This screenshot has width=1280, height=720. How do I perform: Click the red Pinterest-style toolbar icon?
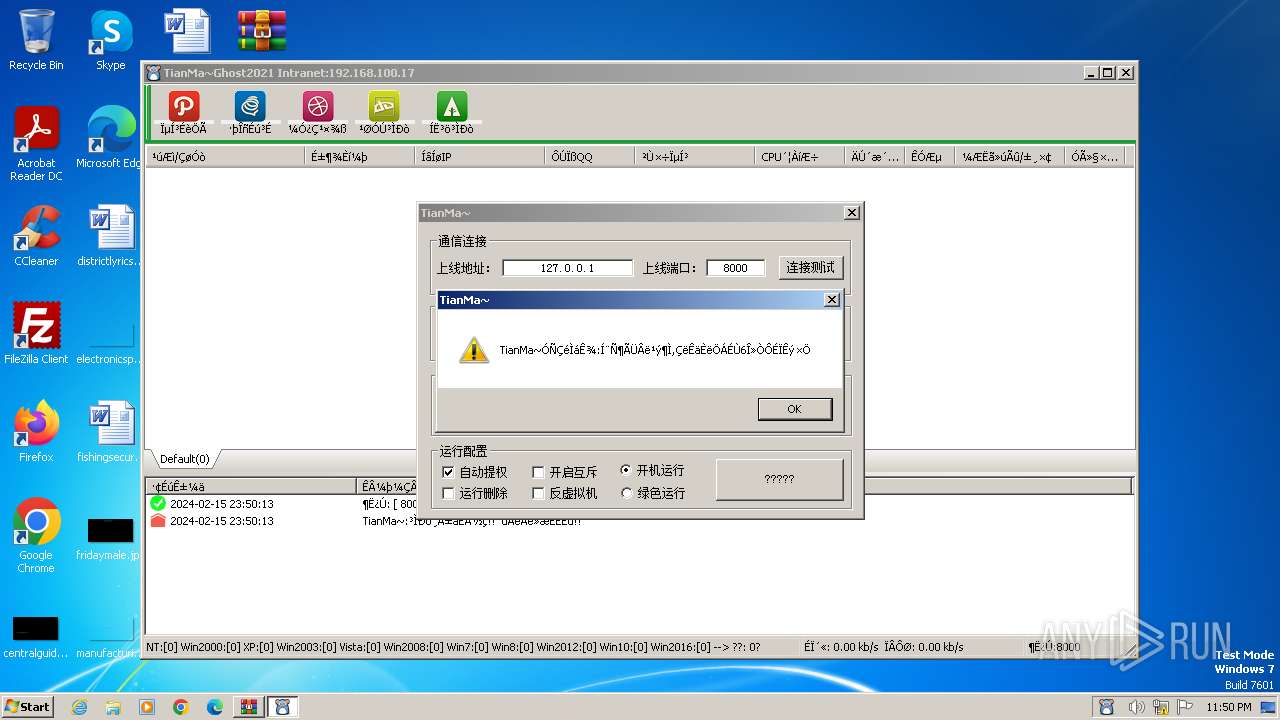184,106
